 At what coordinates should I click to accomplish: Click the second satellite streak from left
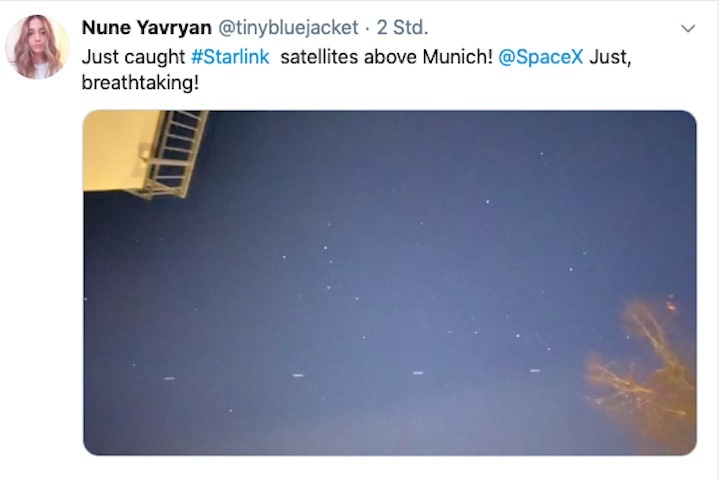[x=298, y=375]
